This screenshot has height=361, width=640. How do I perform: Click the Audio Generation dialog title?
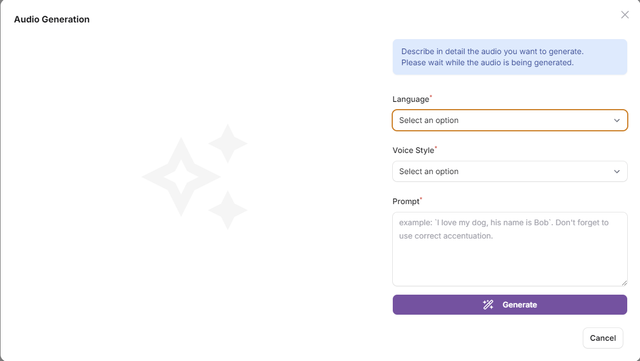click(52, 19)
